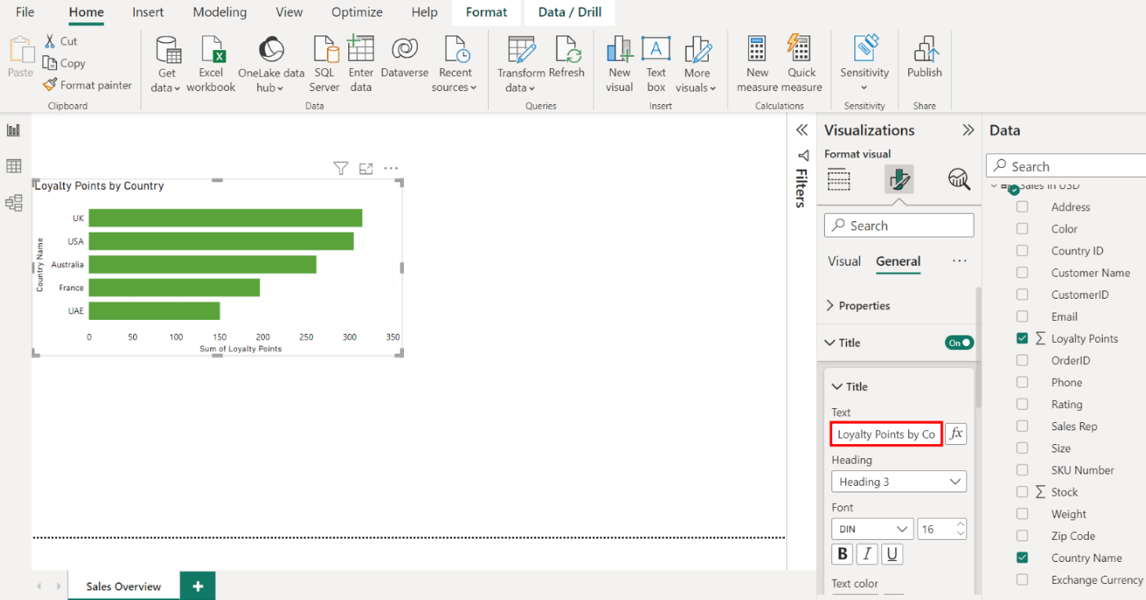Viewport: 1146px width, 600px height.
Task: Check the Sales Rep field
Action: (x=1022, y=426)
